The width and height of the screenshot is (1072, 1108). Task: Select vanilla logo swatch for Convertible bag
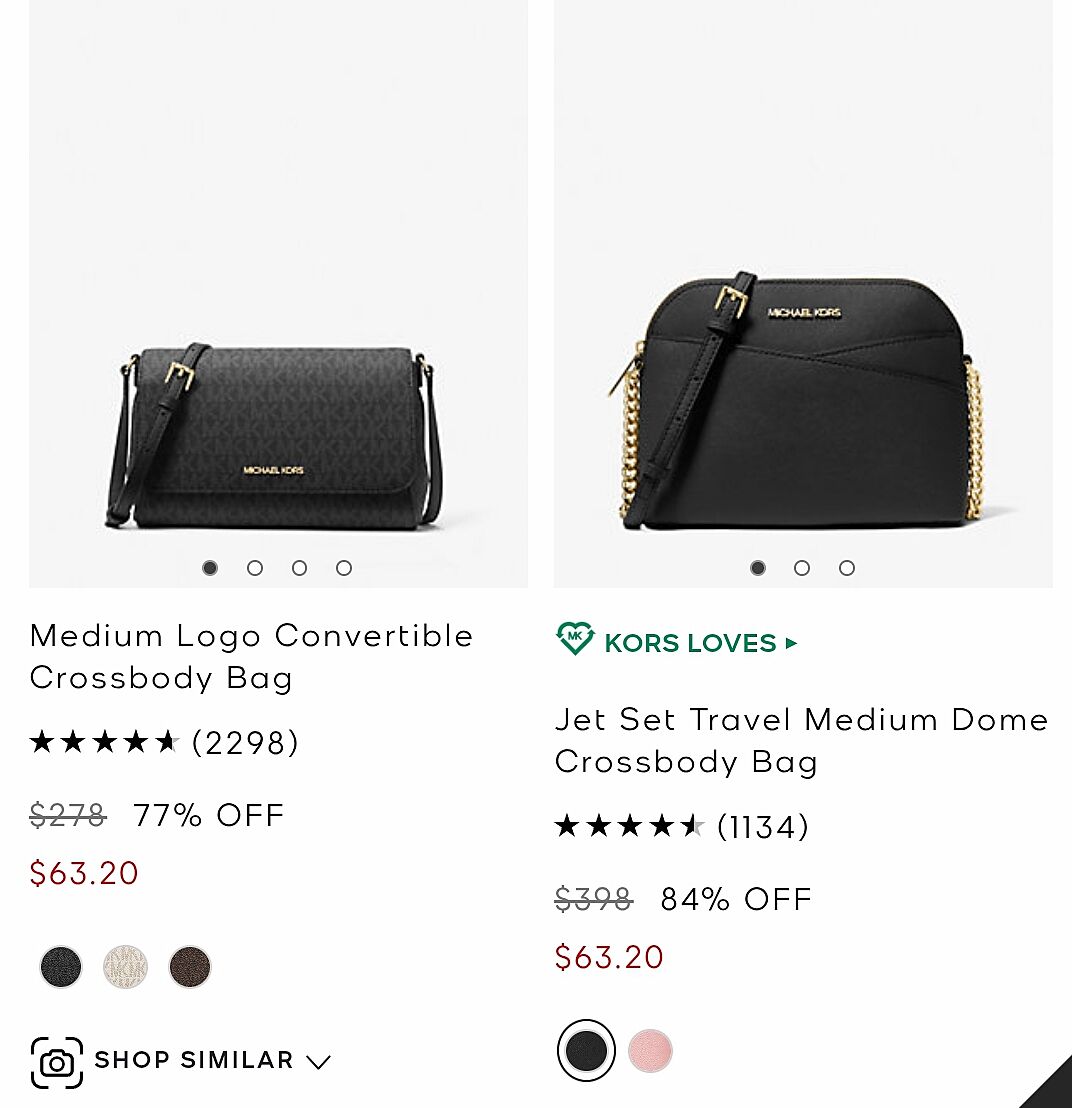click(125, 967)
